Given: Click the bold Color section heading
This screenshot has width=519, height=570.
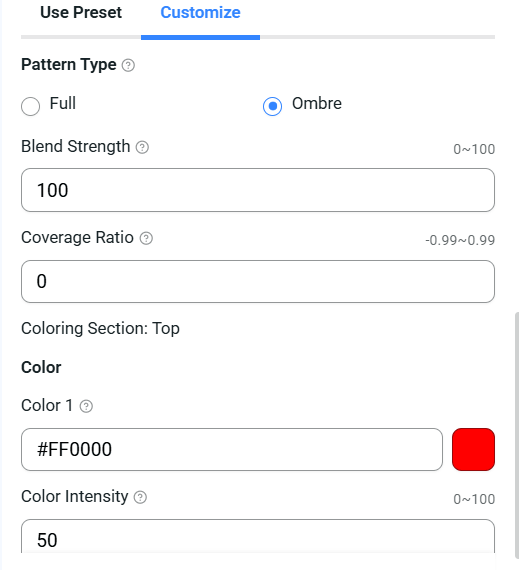Looking at the screenshot, I should click(x=41, y=368).
